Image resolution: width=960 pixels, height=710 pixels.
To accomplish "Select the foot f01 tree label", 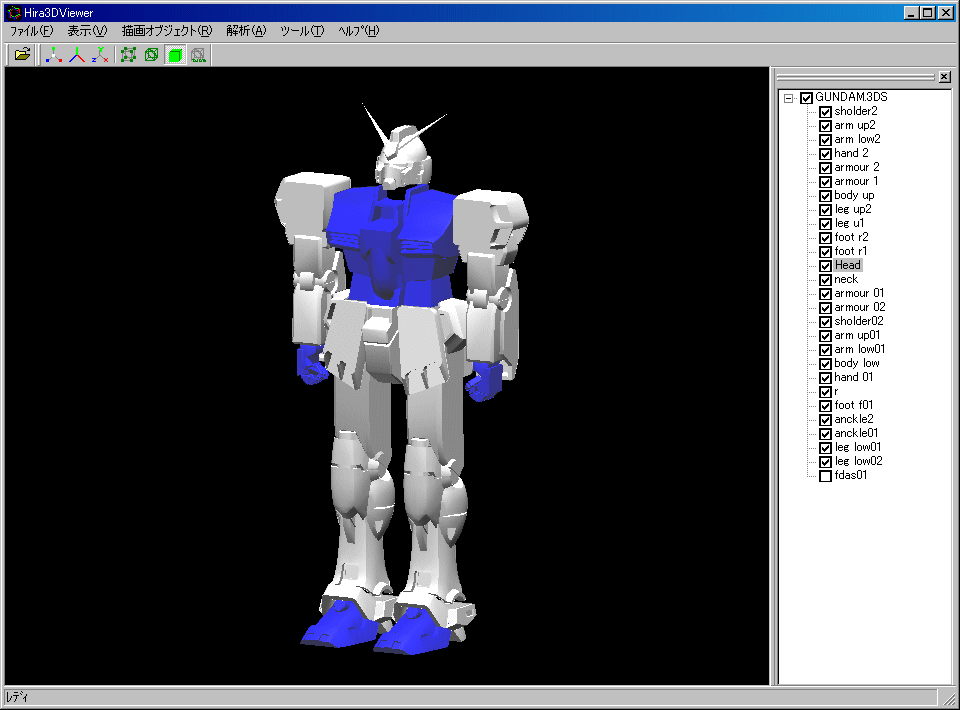I will coord(853,405).
